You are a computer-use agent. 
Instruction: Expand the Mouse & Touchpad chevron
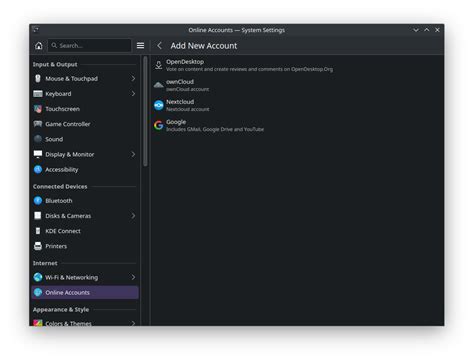tap(133, 78)
